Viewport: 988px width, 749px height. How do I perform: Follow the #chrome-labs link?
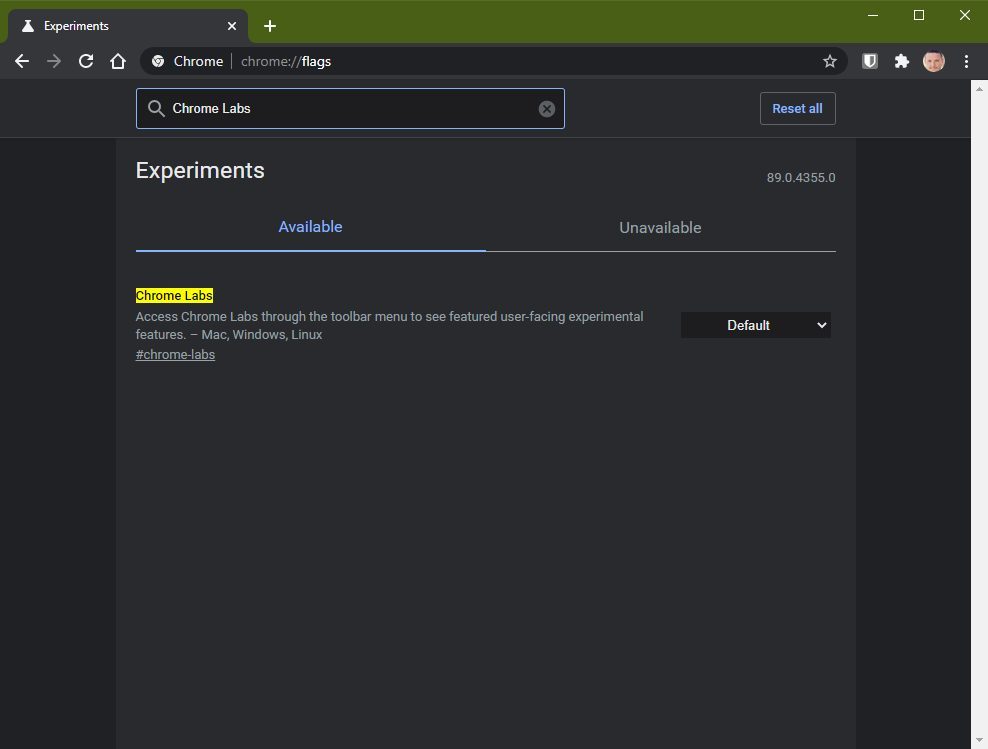175,355
